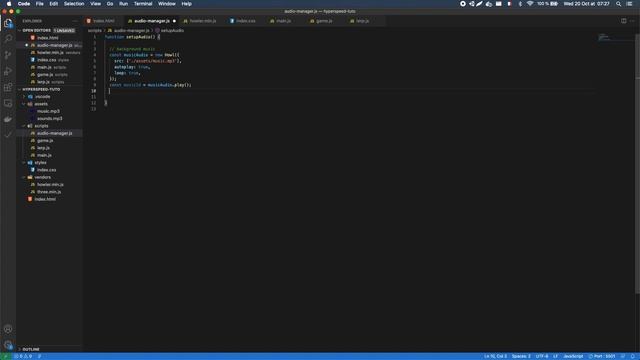
Task: Click the editor vertical scrollbar
Action: (637, 163)
